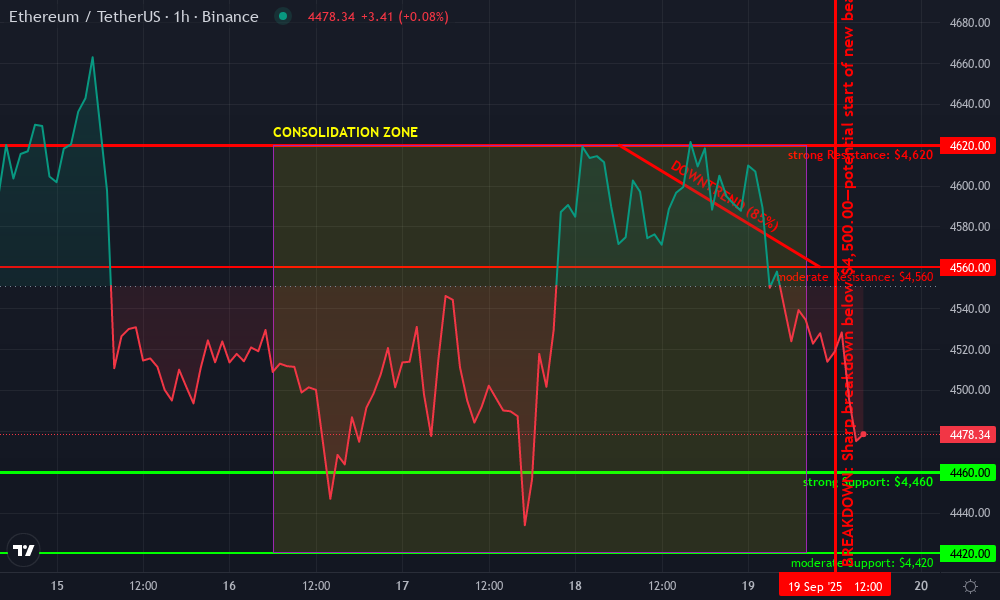Open chart settings gear icon
The height and width of the screenshot is (600, 1000).
(x=970, y=586)
